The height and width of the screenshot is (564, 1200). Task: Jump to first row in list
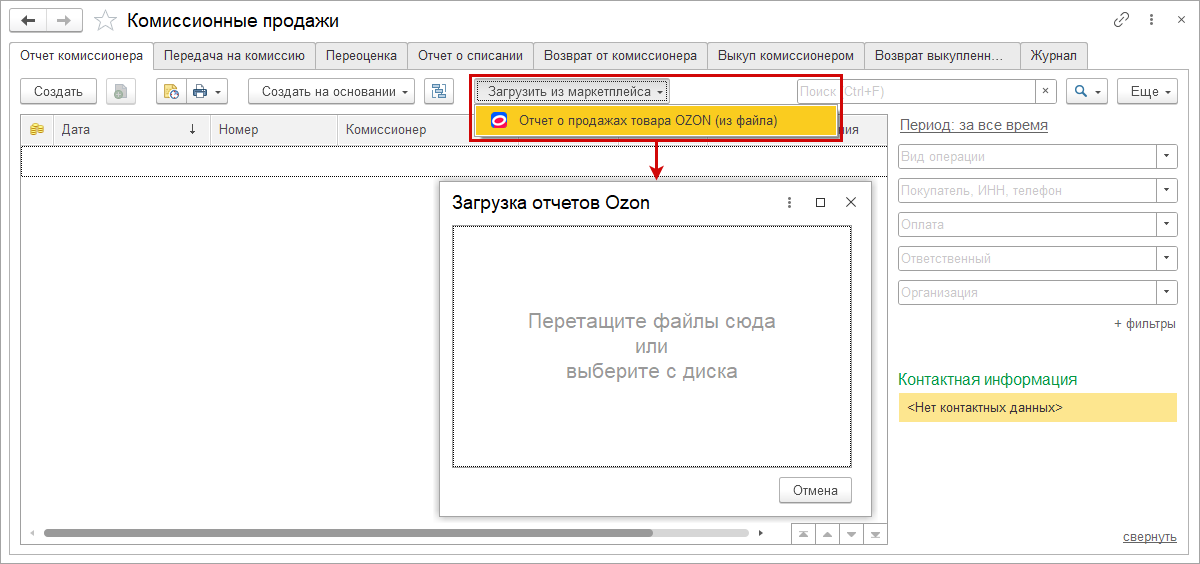(803, 534)
